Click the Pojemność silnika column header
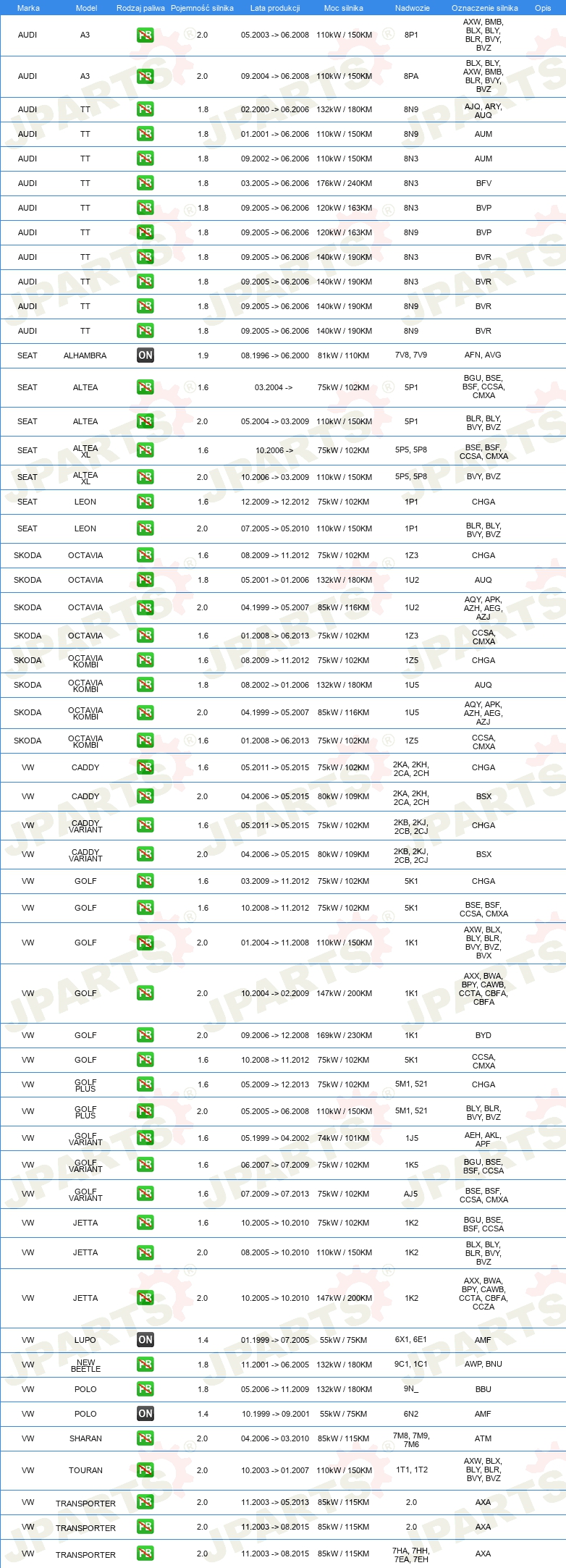Viewport: 566px width, 1568px height. pyautogui.click(x=202, y=8)
